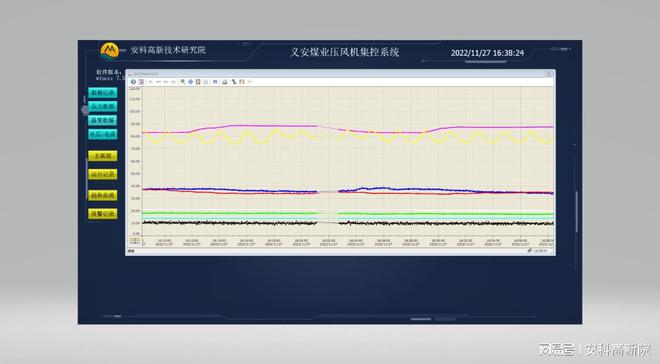Click the ruler icon in trend toolbar
This screenshot has height=364, width=660.
[x=215, y=82]
